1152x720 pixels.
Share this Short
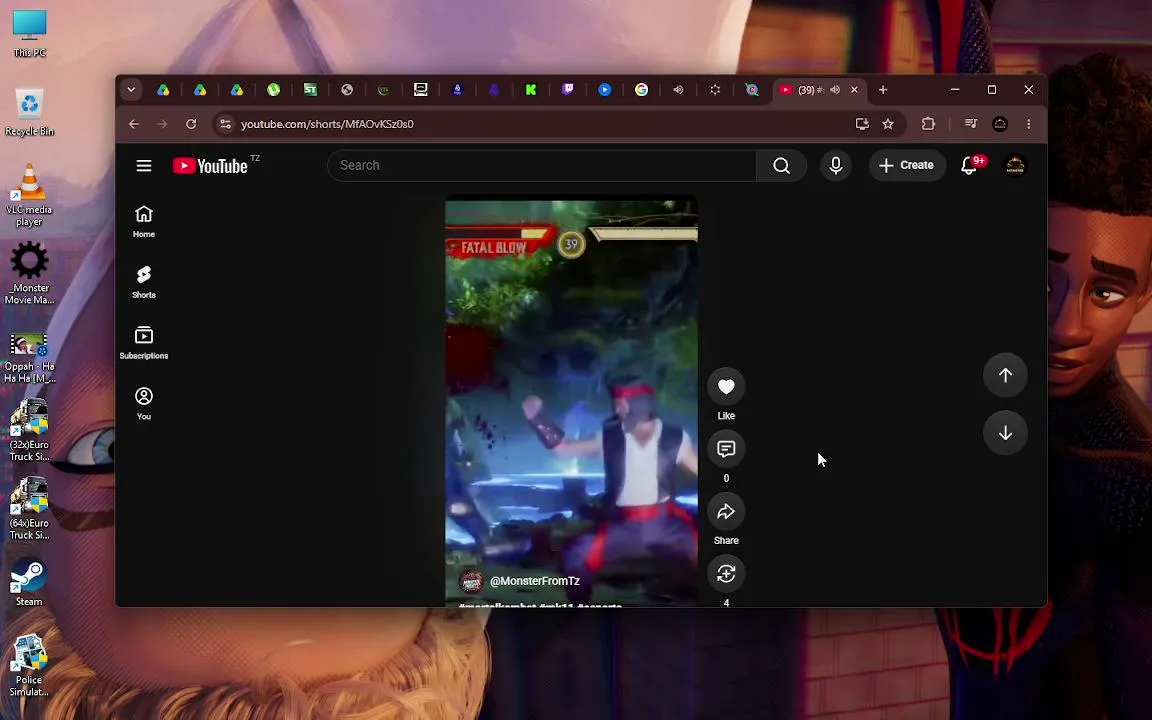[726, 511]
